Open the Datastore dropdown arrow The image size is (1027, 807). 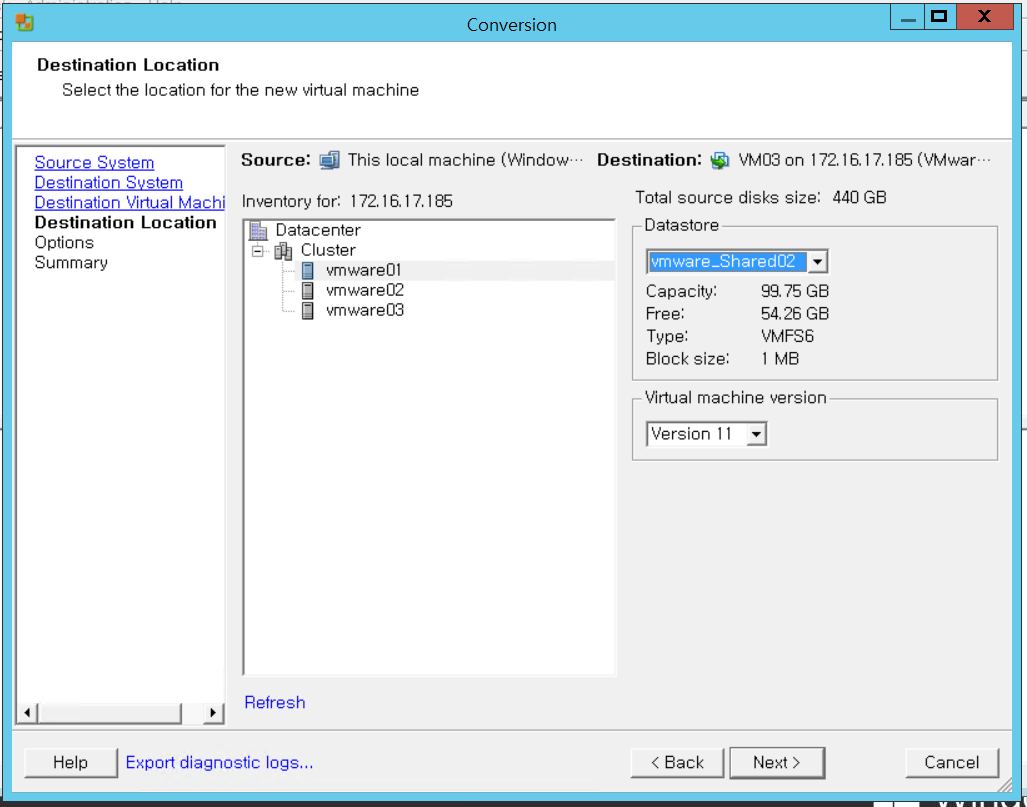pyautogui.click(x=817, y=262)
